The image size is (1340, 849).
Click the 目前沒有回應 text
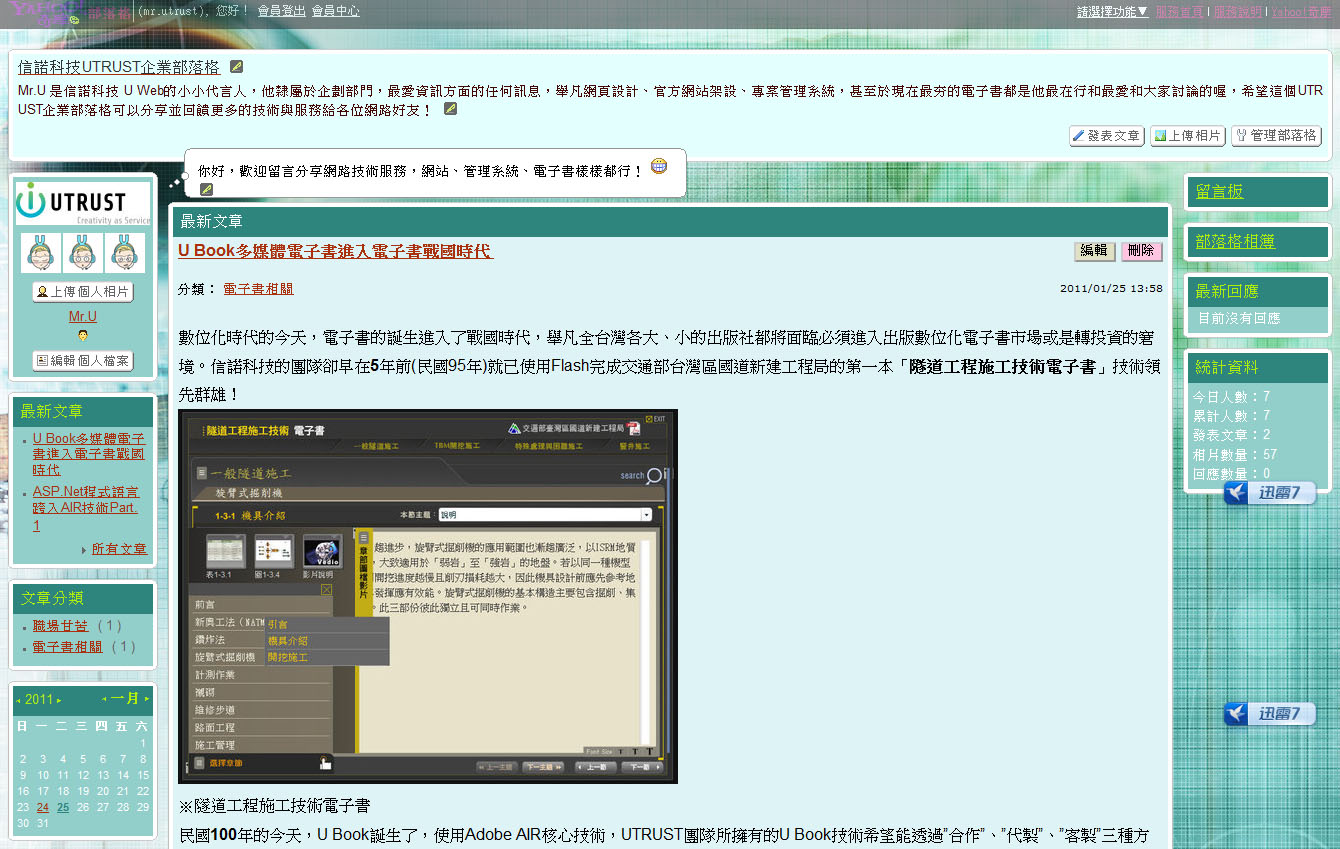[x=1239, y=318]
